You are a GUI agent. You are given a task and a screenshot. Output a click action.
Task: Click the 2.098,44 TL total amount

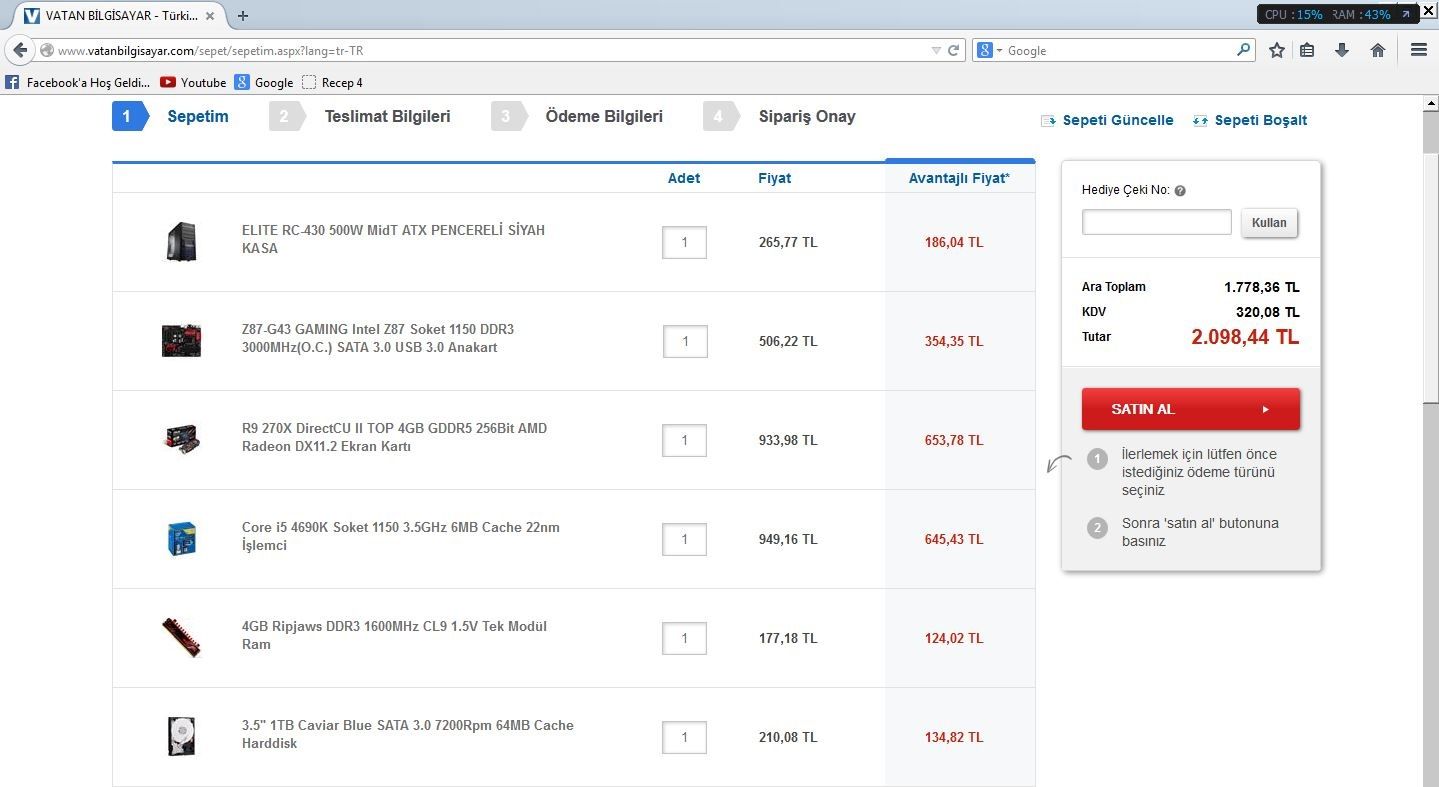click(1245, 337)
